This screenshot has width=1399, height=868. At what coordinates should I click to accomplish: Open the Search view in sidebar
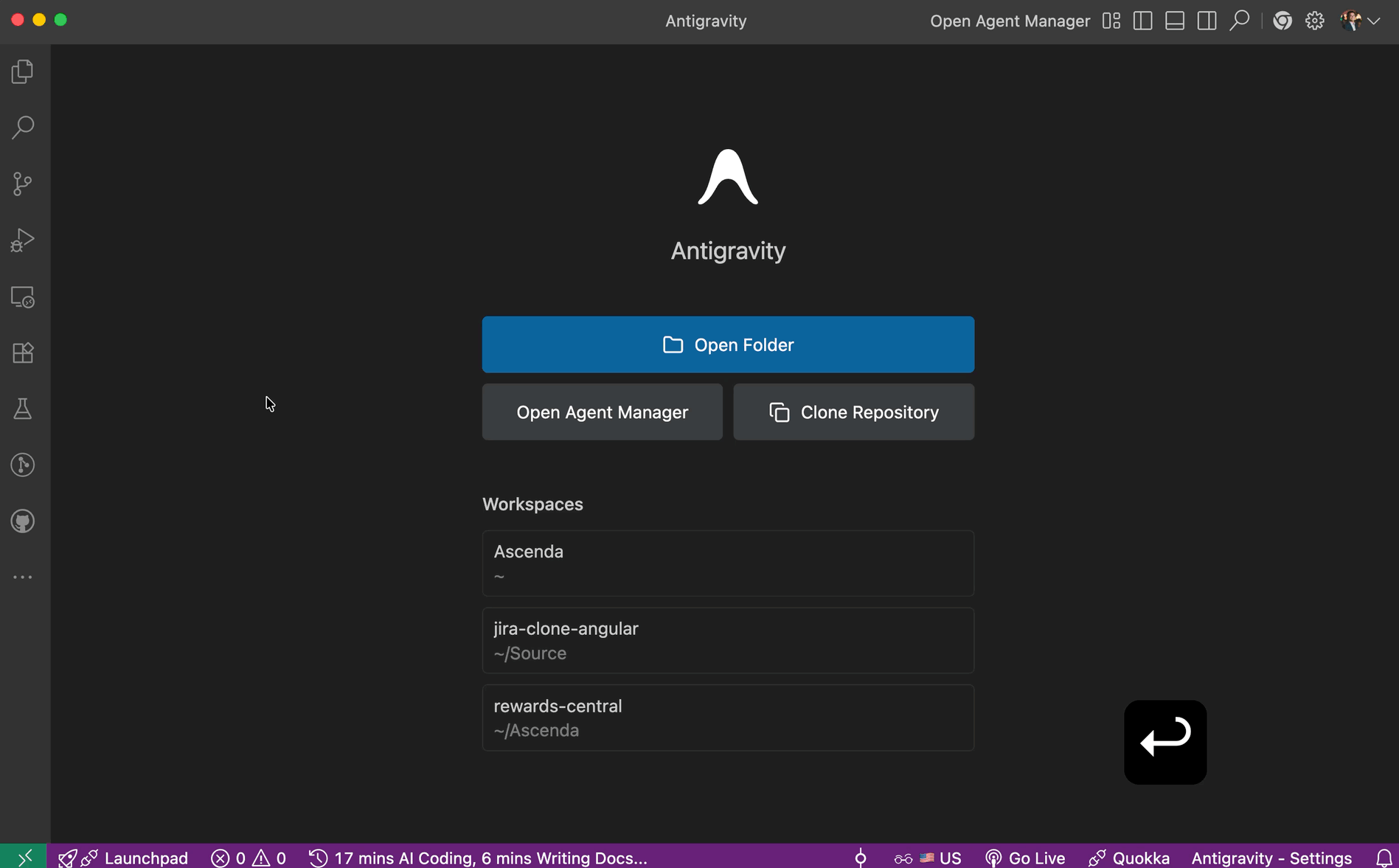[x=23, y=128]
